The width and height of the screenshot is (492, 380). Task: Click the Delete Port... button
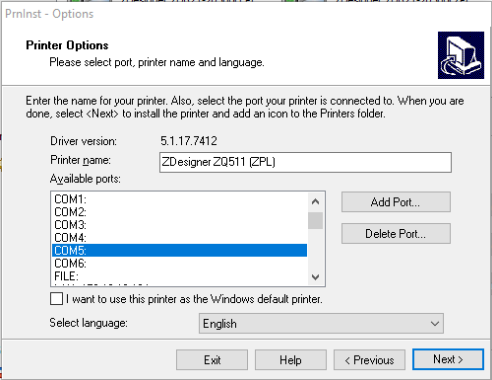click(x=396, y=234)
